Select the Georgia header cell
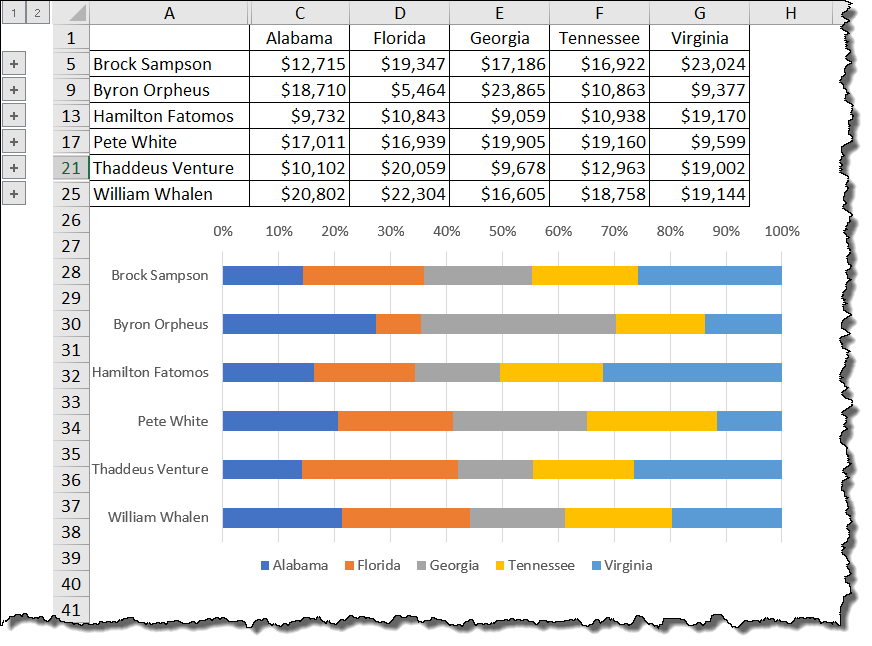This screenshot has height=646, width=872. pyautogui.click(x=499, y=38)
